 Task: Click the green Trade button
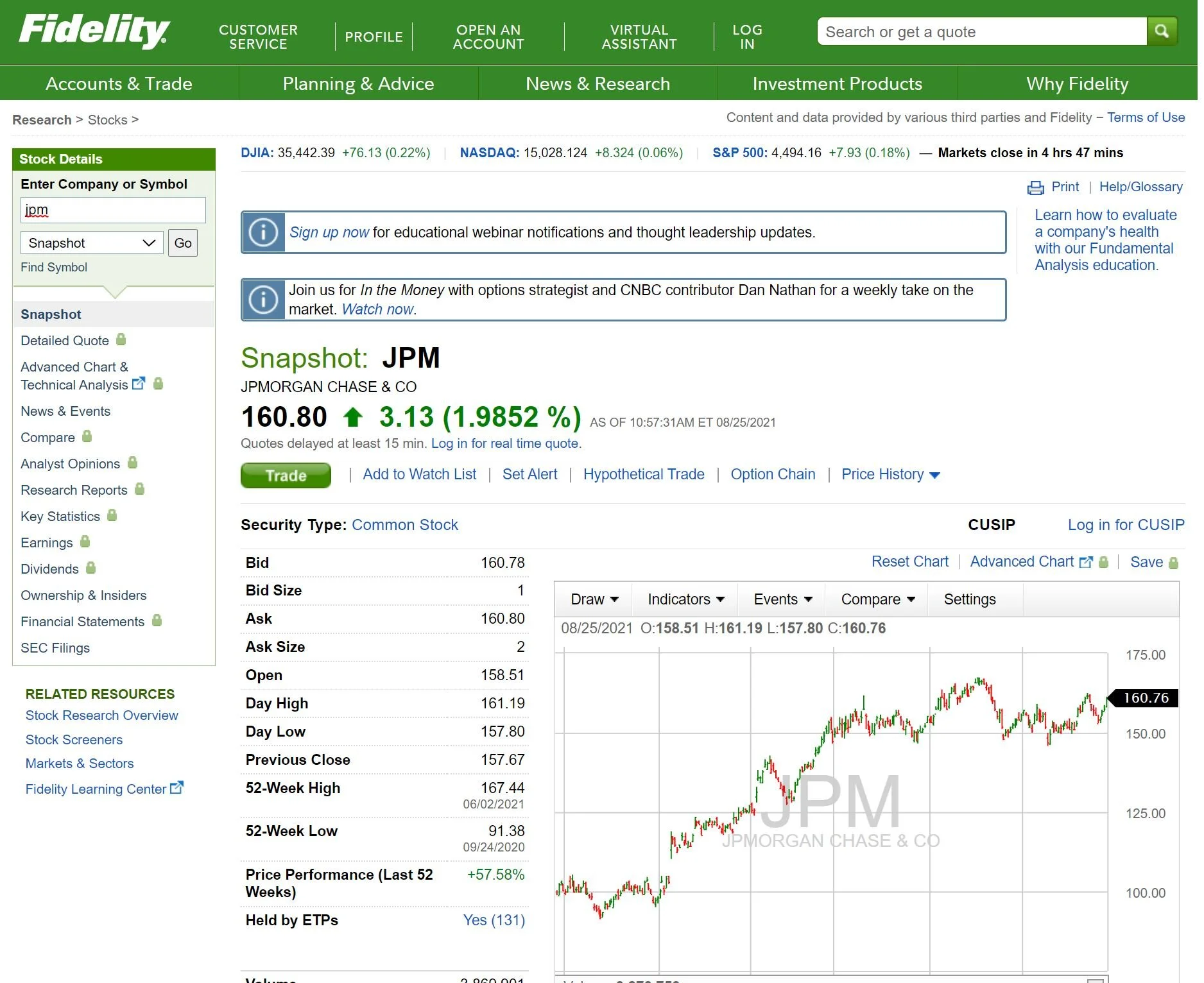pos(286,475)
